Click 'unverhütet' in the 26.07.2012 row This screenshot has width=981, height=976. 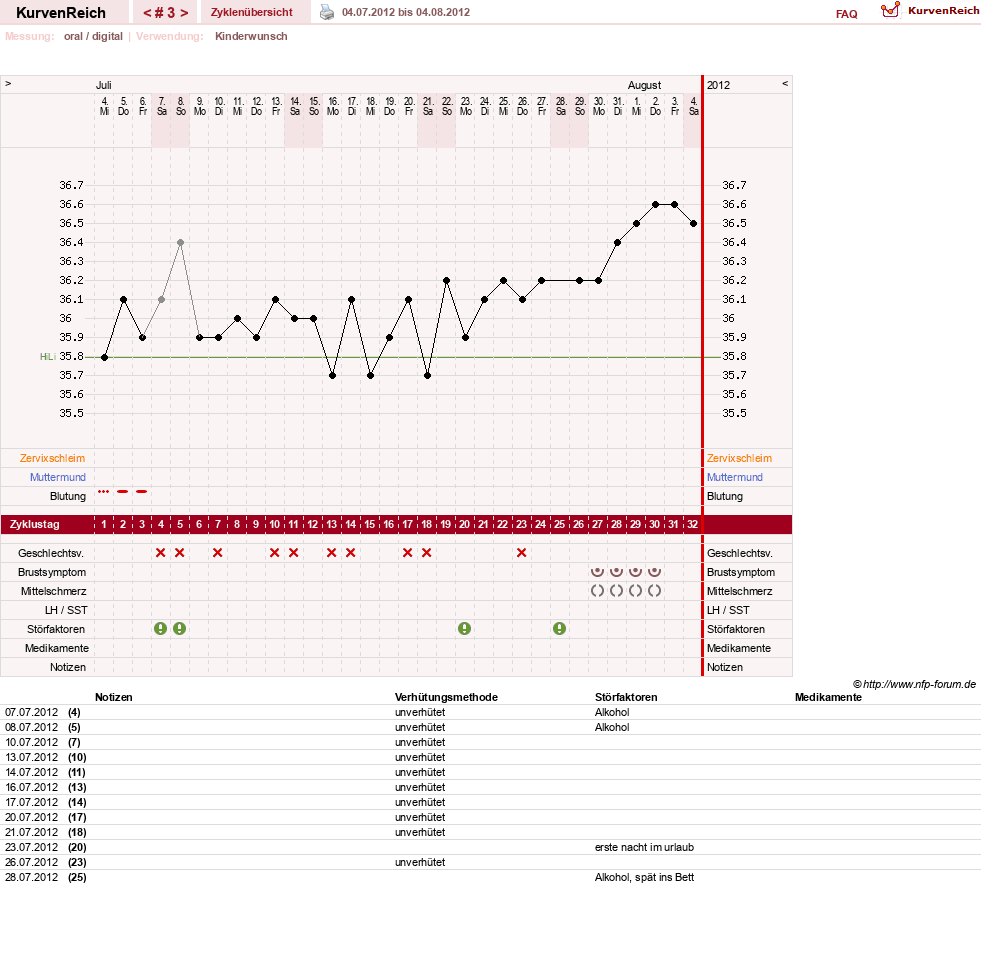tap(420, 862)
